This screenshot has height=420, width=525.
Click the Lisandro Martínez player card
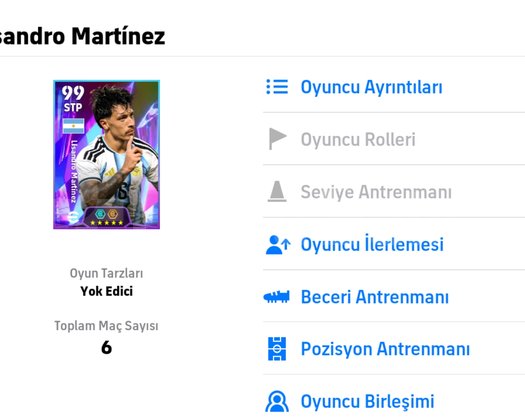pos(106,154)
